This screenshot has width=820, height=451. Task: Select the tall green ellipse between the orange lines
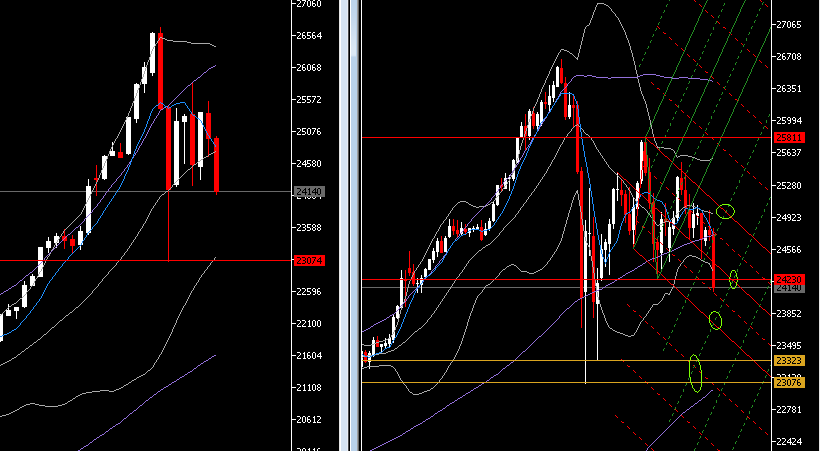coord(695,373)
